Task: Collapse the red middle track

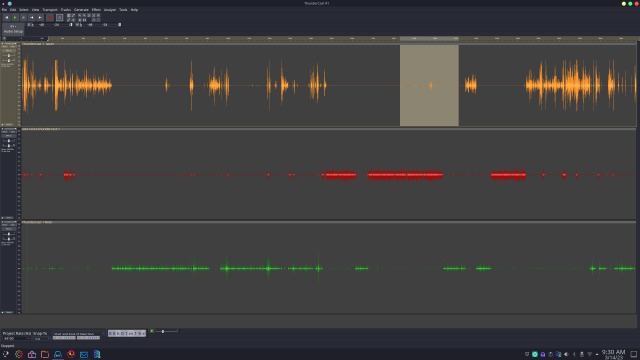Action: pos(2,218)
